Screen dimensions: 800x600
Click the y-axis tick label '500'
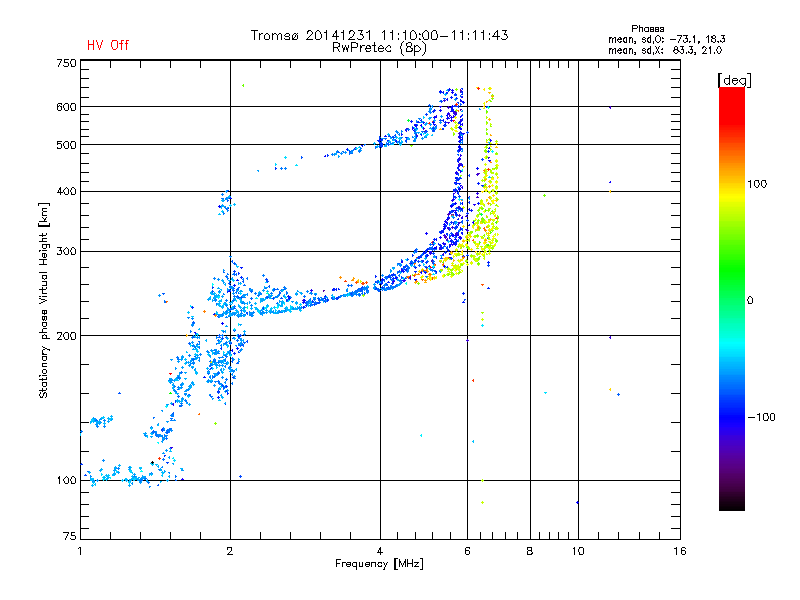(x=66, y=145)
